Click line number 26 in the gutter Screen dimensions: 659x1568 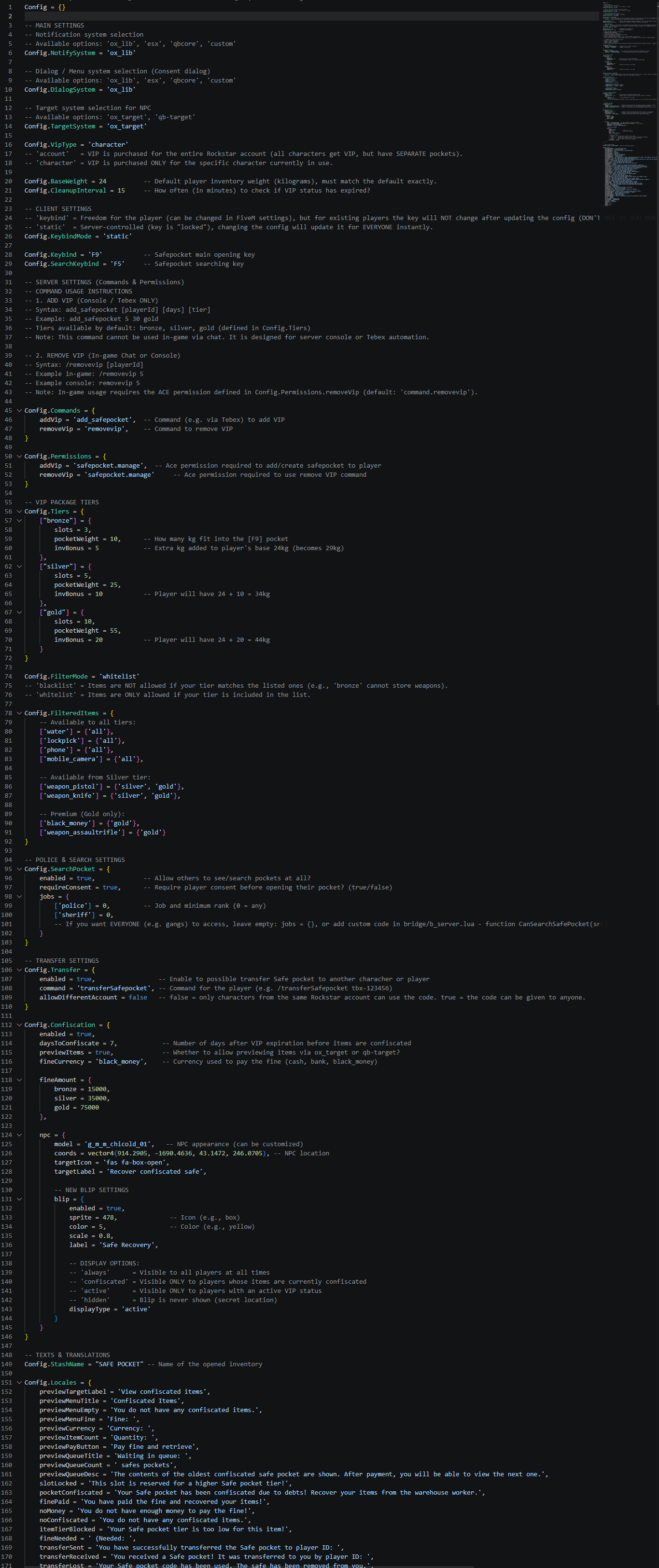point(8,236)
